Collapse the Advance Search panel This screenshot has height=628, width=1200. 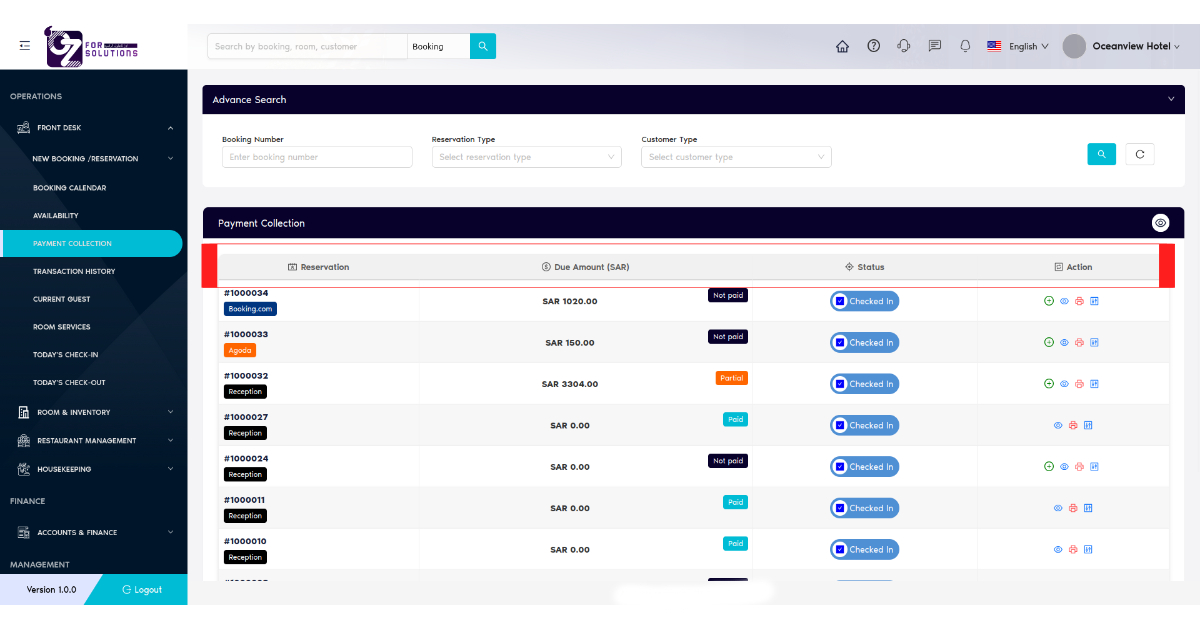(1170, 99)
